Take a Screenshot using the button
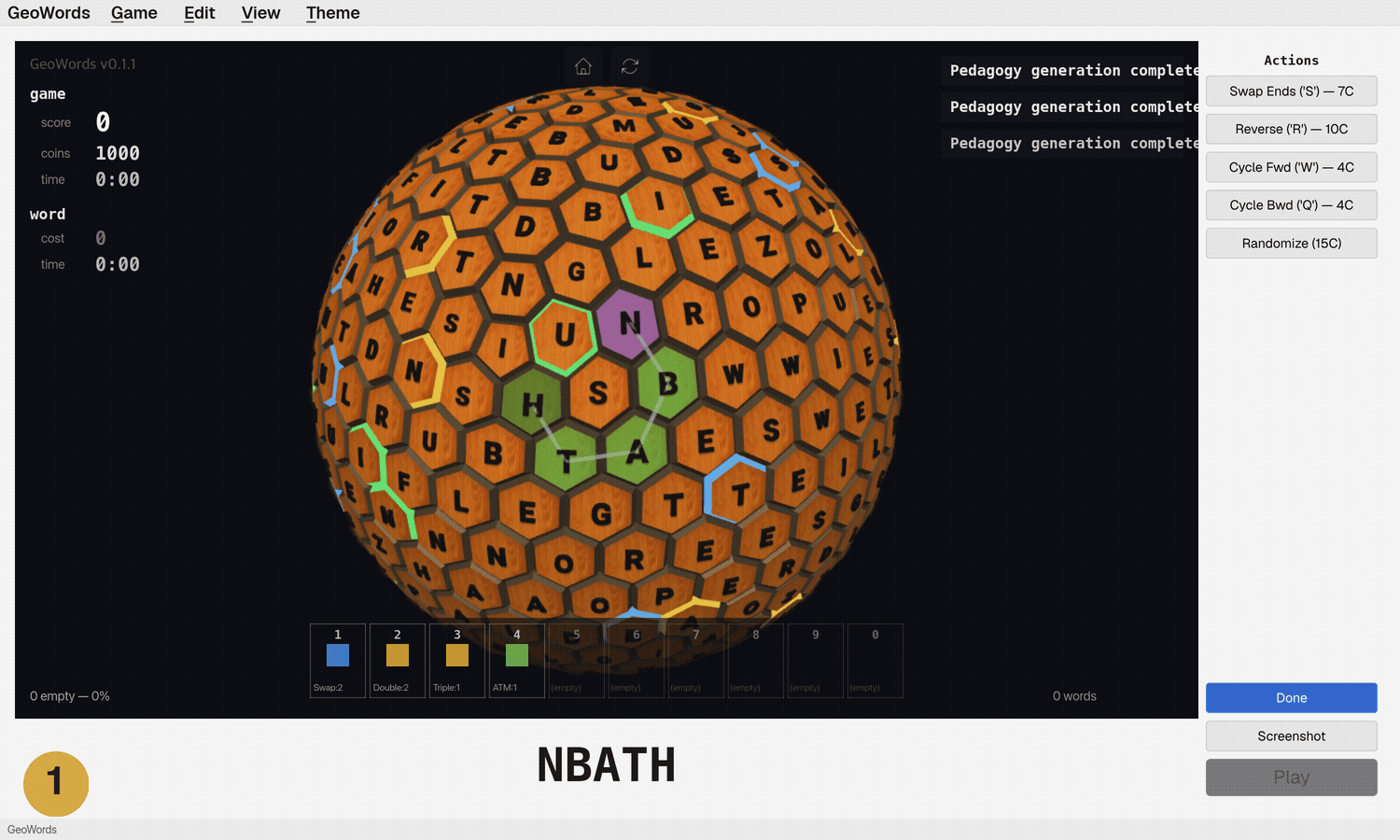The image size is (1400, 840). [x=1291, y=736]
